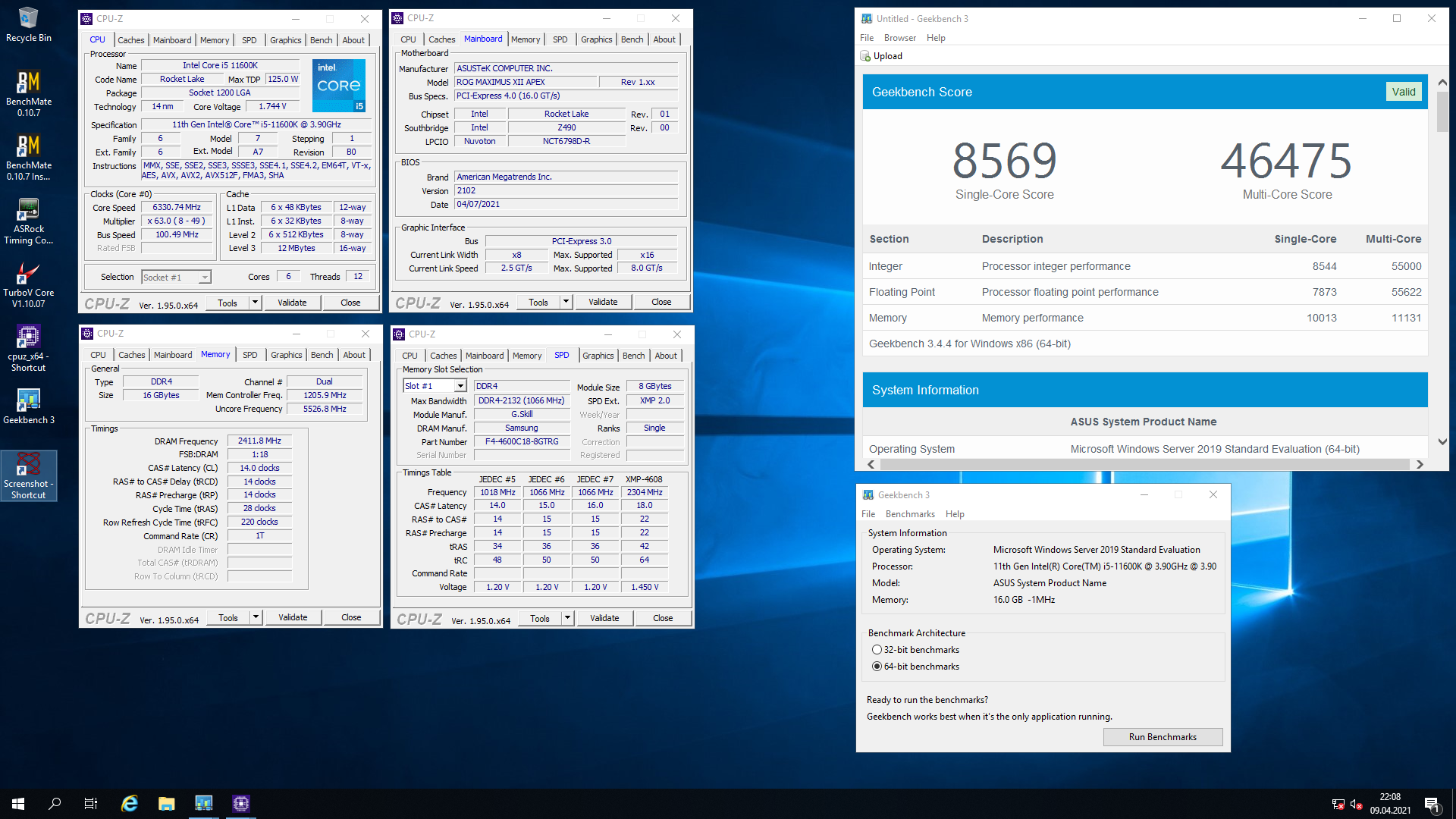Open About tab in SPD window
The width and height of the screenshot is (1456, 819).
pyautogui.click(x=667, y=356)
